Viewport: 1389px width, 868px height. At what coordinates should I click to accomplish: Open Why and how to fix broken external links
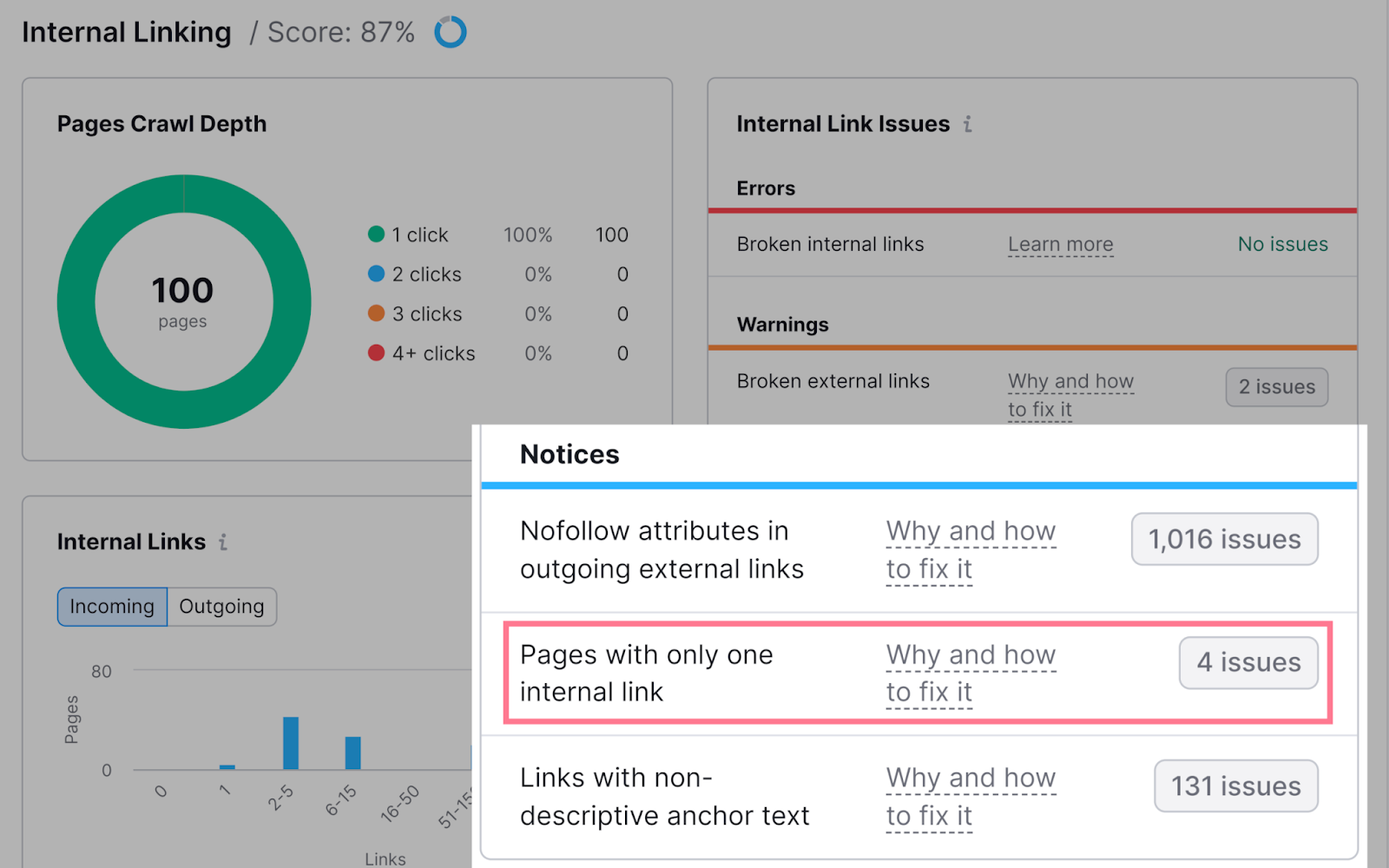pyautogui.click(x=1070, y=394)
